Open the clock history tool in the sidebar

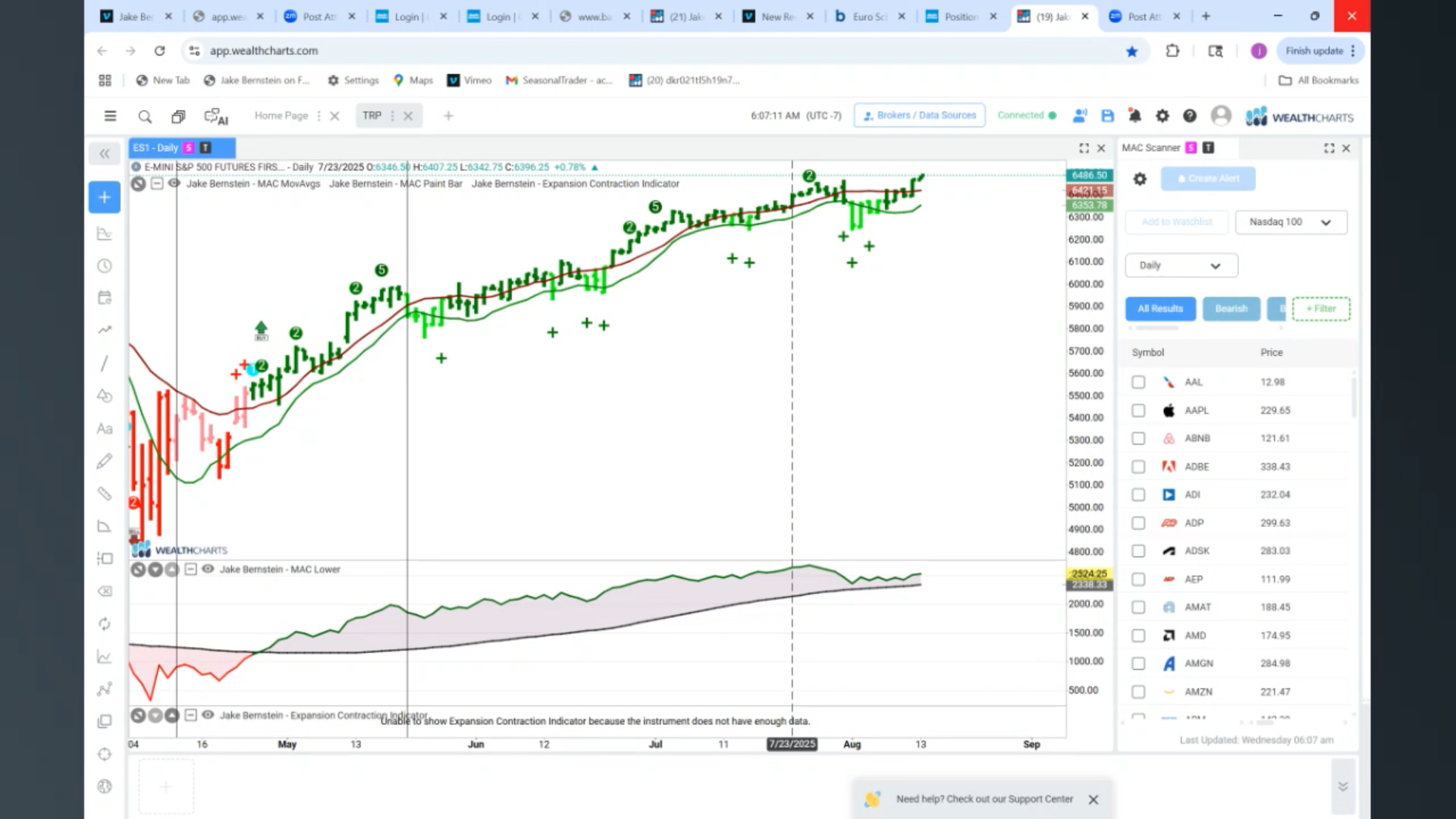[x=105, y=266]
